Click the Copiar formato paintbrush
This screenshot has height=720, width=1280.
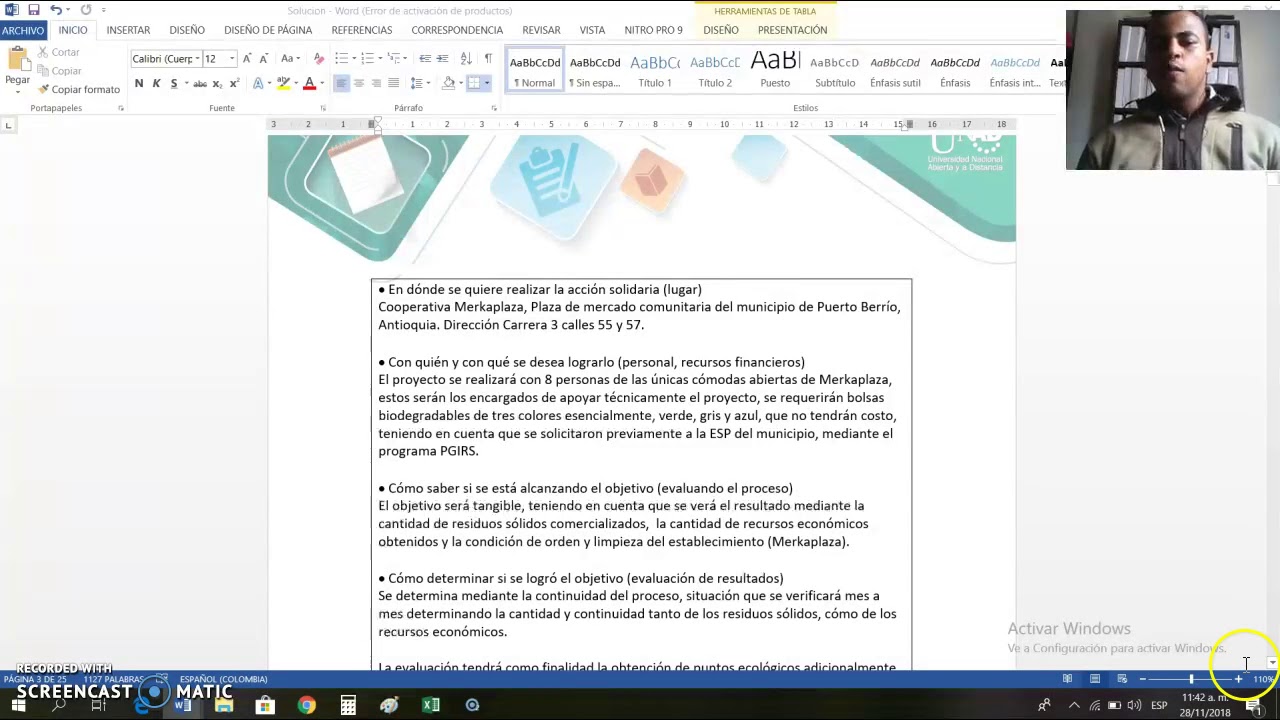pos(79,90)
